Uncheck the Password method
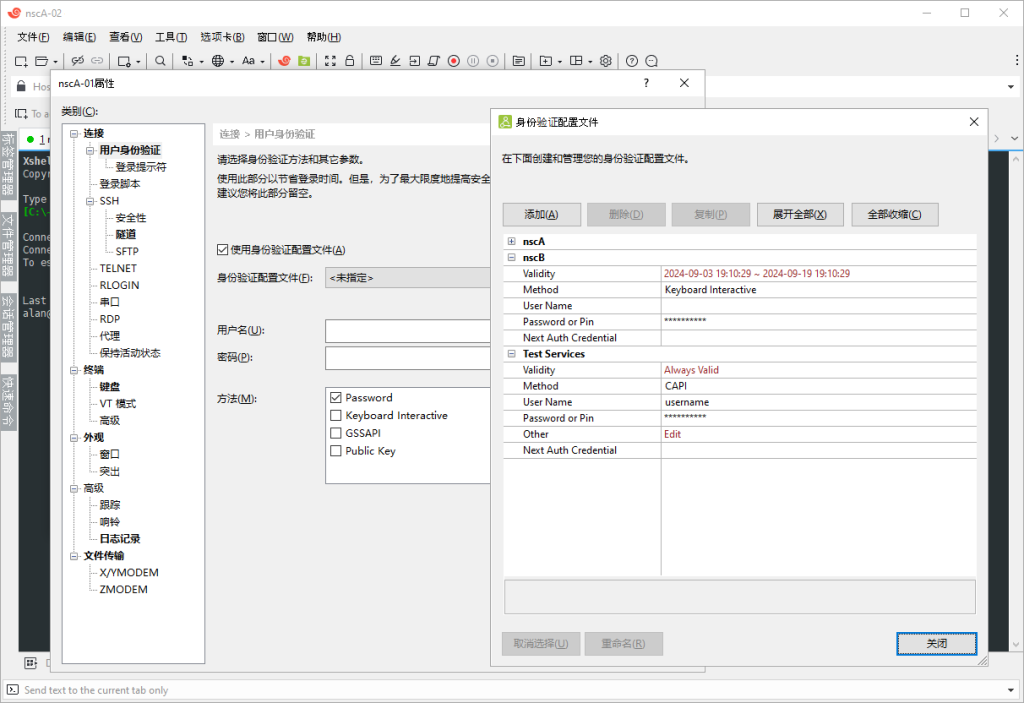The width and height of the screenshot is (1024, 703). [336, 397]
